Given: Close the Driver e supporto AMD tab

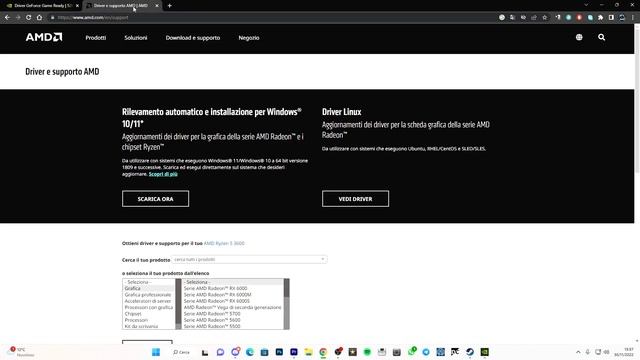Looking at the screenshot, I should click(x=157, y=6).
